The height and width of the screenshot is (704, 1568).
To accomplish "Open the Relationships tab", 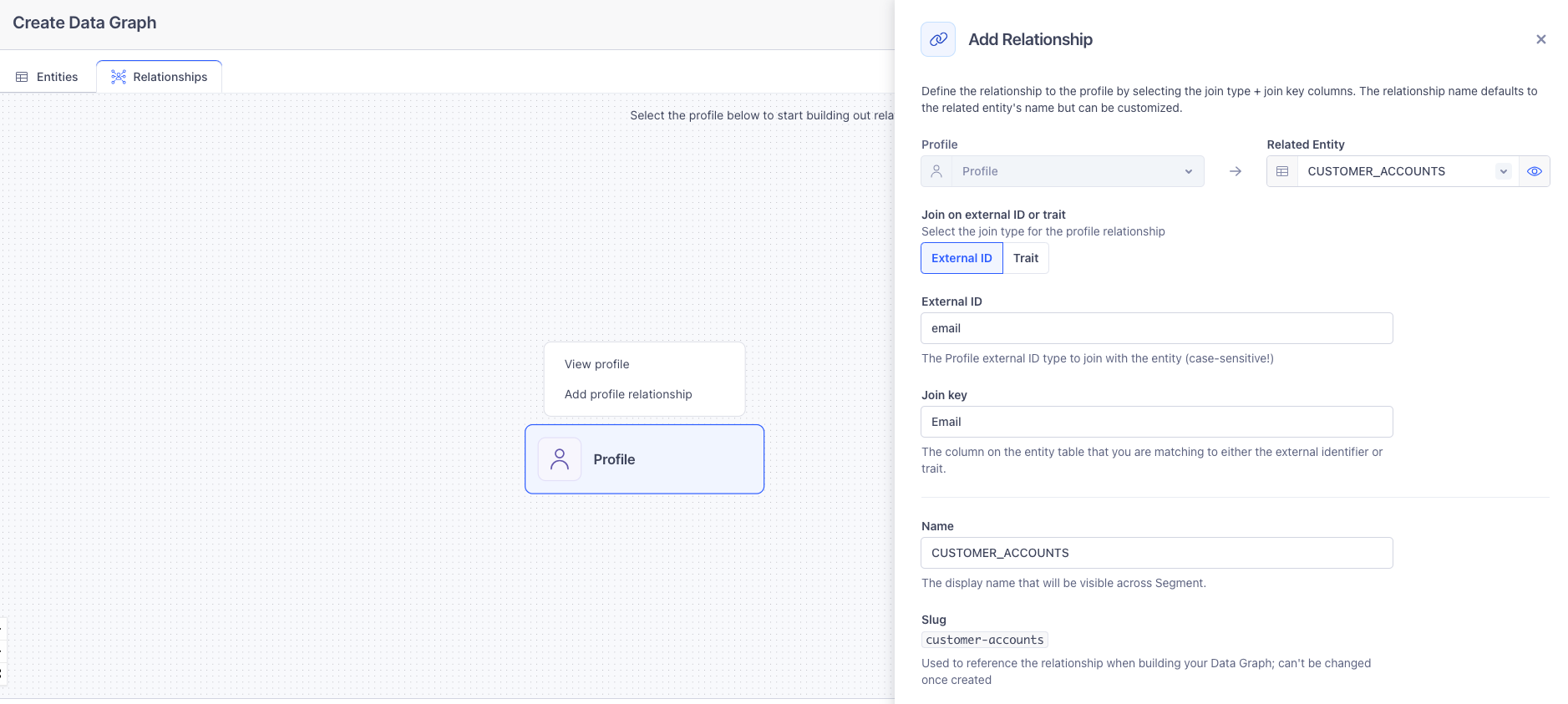I will tap(160, 77).
